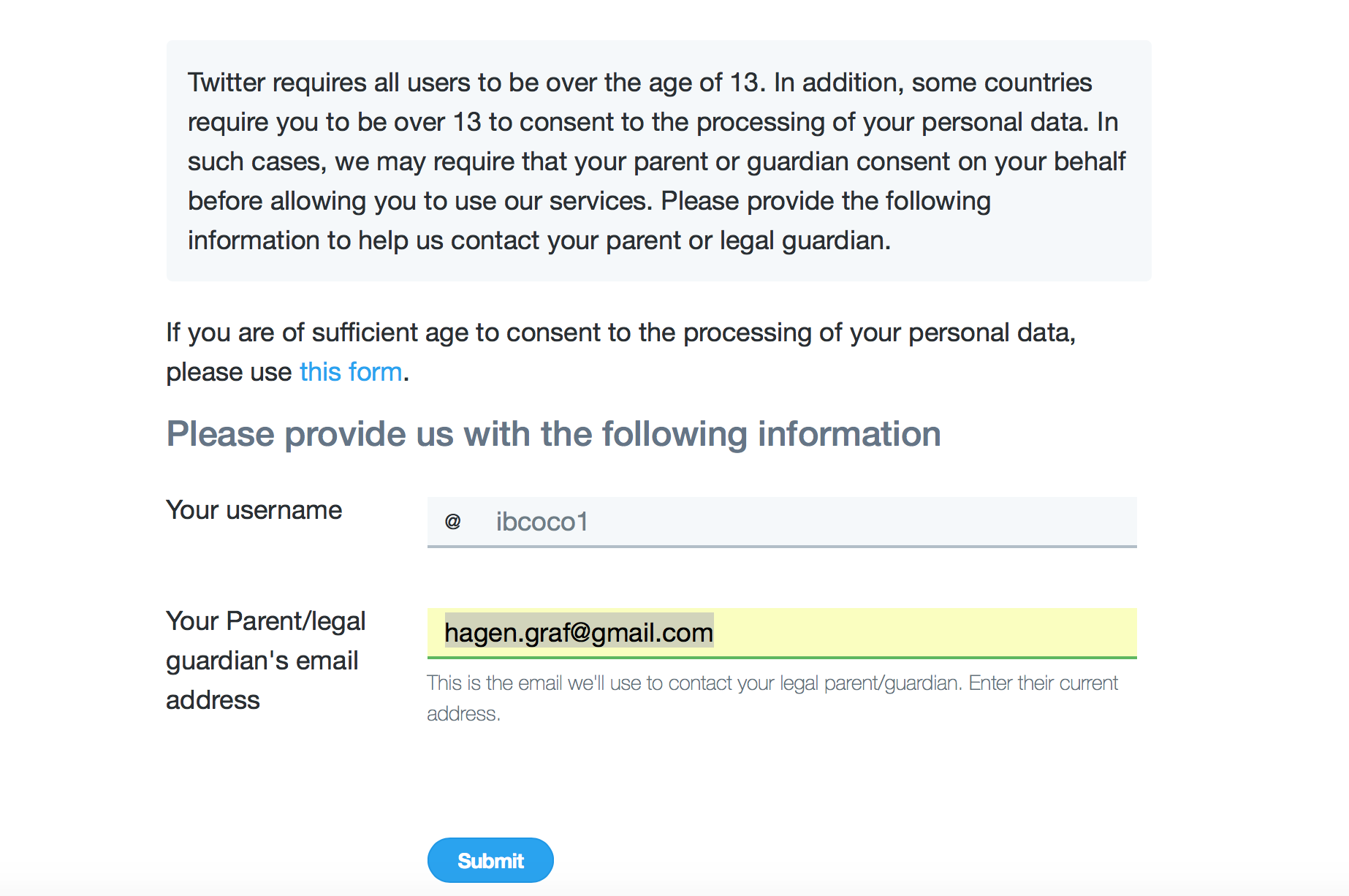Click the parent/legal guardian email label
The width and height of the screenshot is (1349, 896).
[x=265, y=660]
